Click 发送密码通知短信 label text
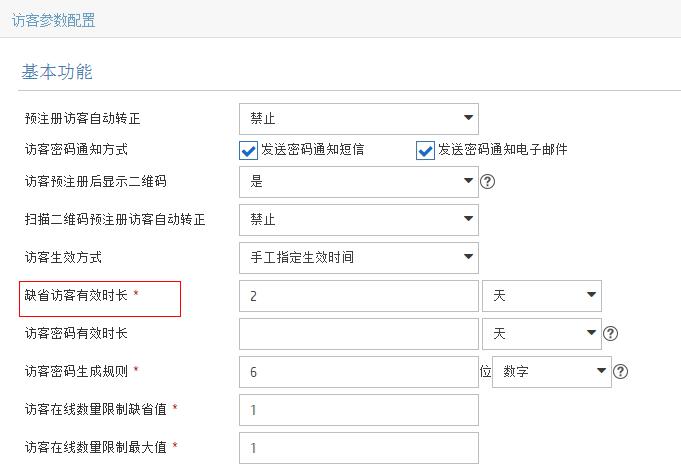681x472 pixels. 312,150
